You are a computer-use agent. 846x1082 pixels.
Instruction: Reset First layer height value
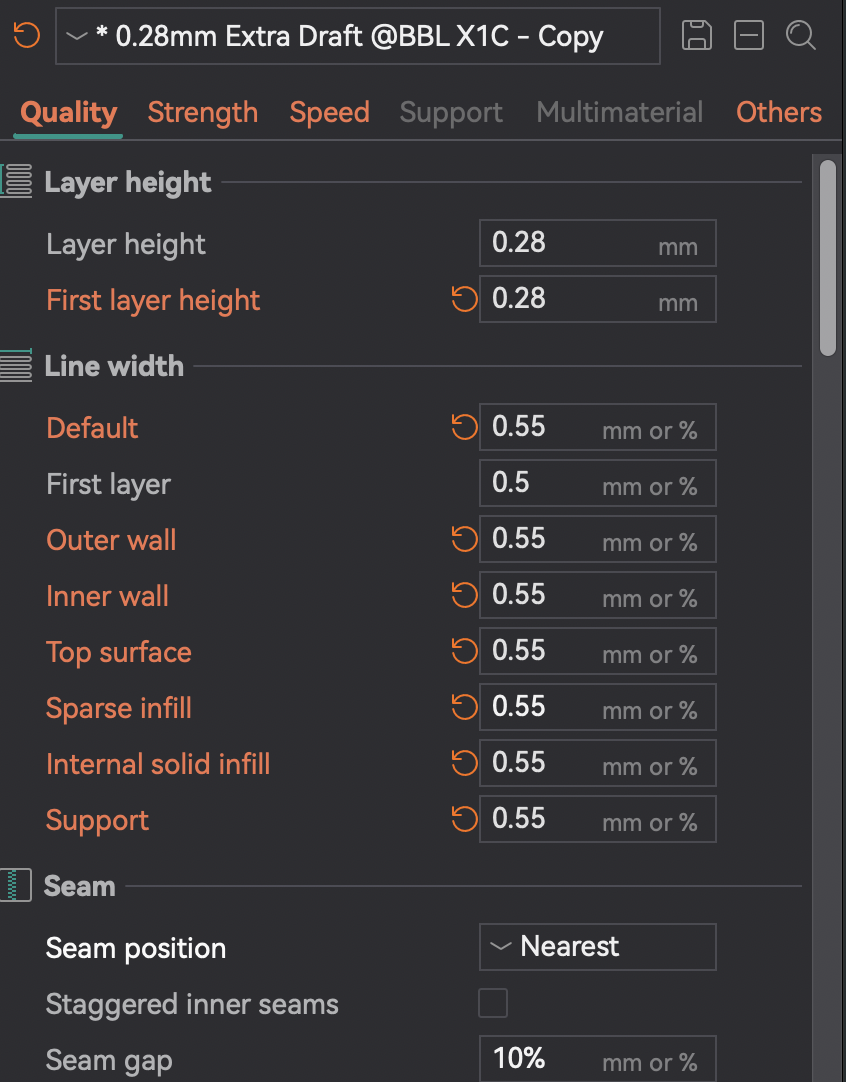pyautogui.click(x=464, y=299)
